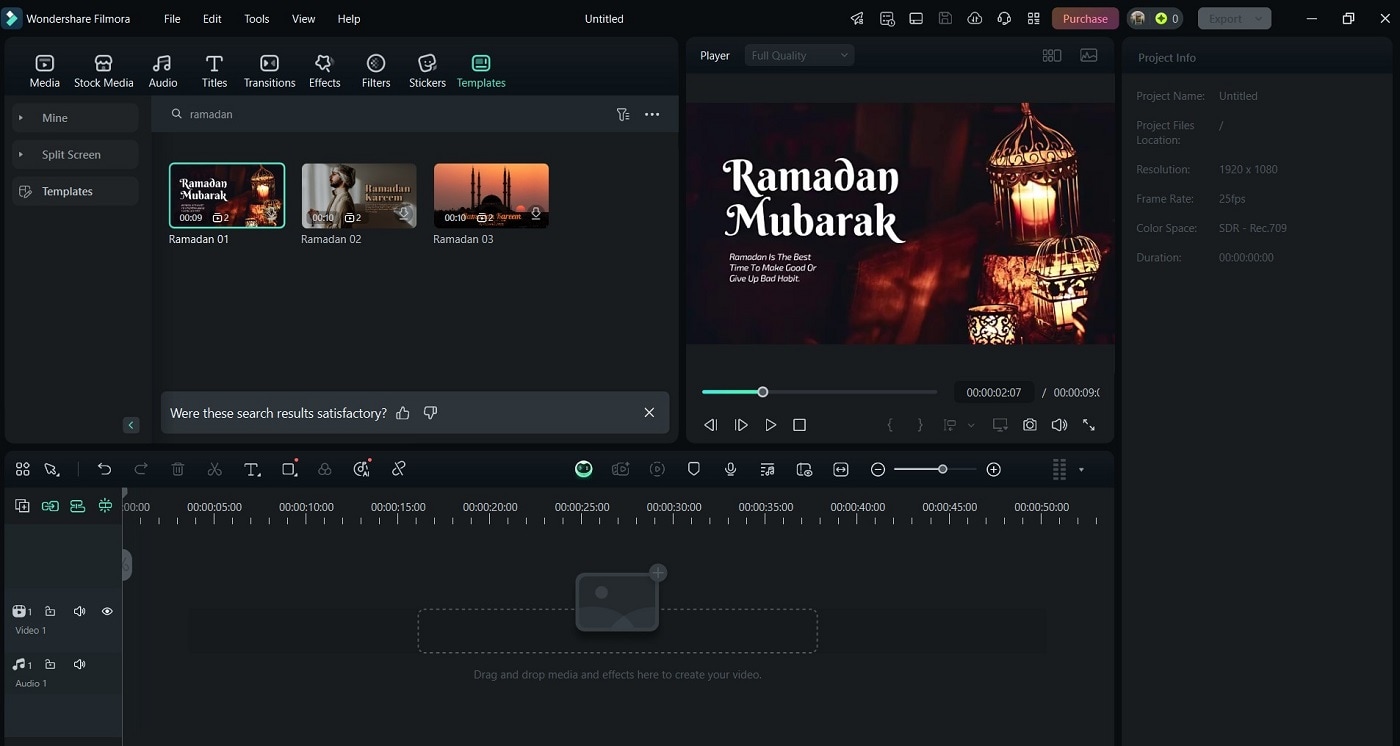The height and width of the screenshot is (746, 1400).
Task: Record a voiceover with the microphone
Action: [731, 469]
